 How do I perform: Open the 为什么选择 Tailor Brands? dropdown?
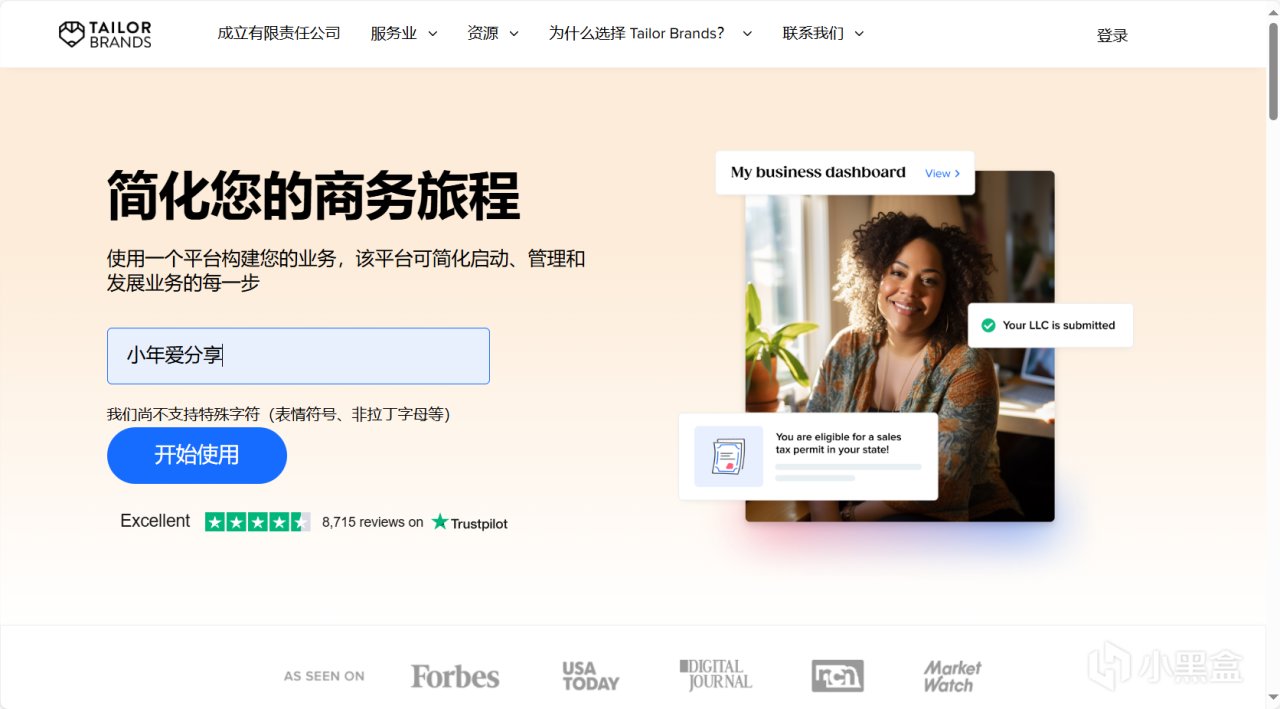click(650, 33)
